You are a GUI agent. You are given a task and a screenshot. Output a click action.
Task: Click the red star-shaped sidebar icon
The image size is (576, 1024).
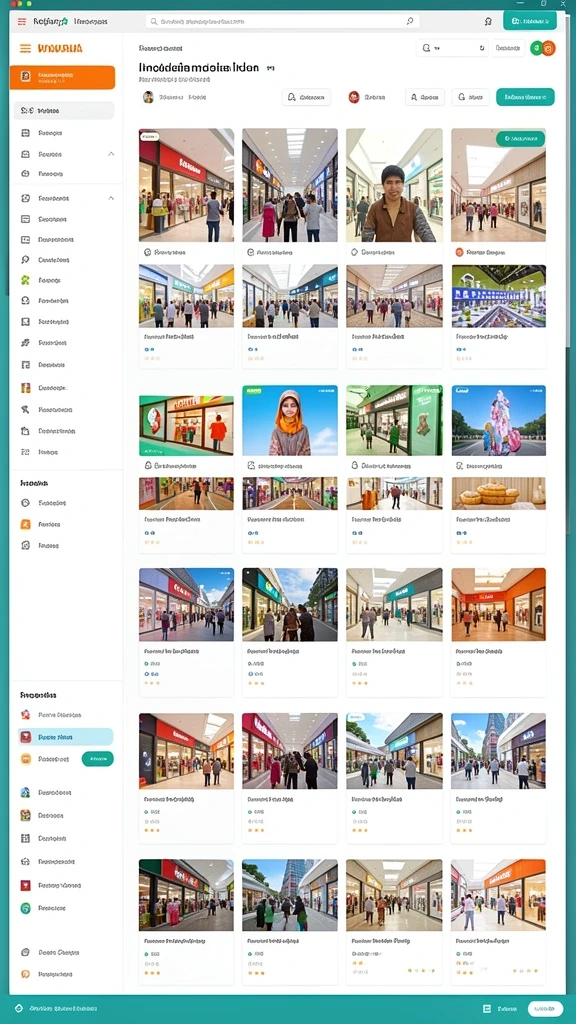tap(25, 714)
